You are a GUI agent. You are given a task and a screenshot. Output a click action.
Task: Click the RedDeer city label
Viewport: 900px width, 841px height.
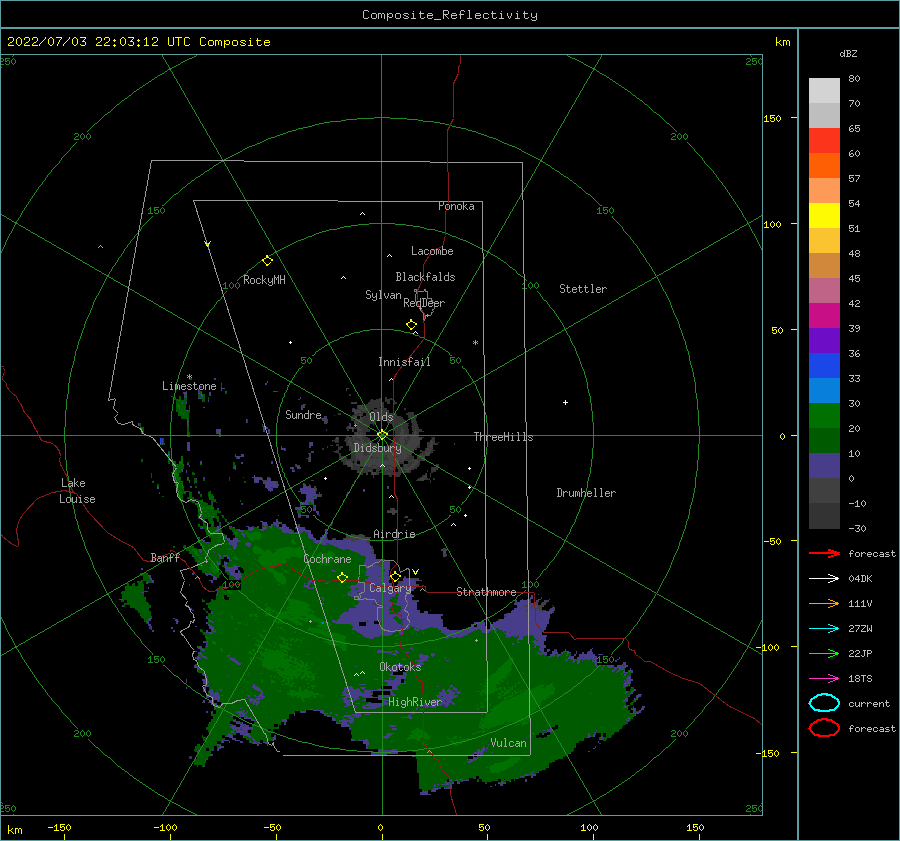(x=424, y=303)
